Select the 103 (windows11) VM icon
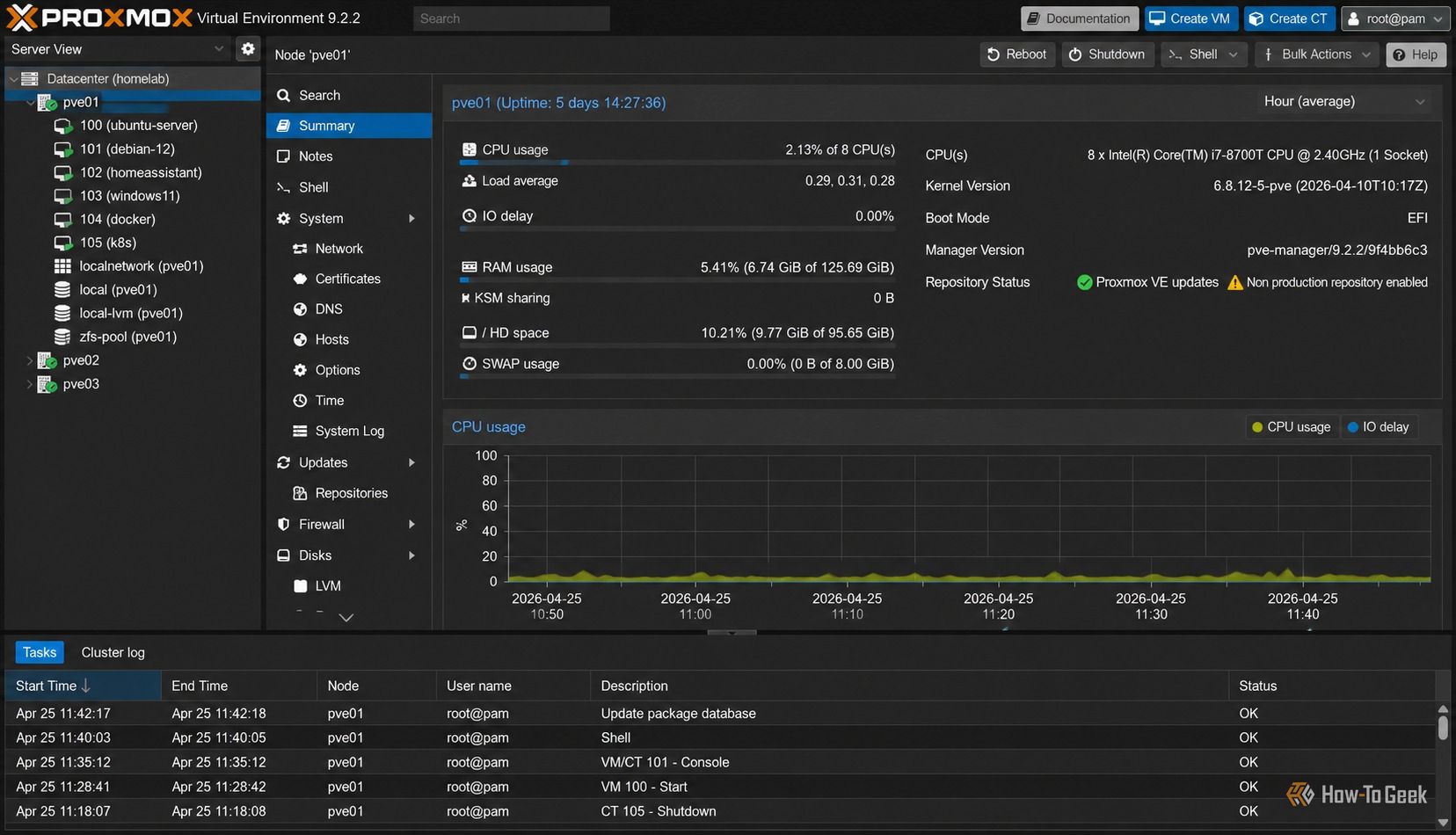Viewport: 1456px width, 835px height. point(63,196)
